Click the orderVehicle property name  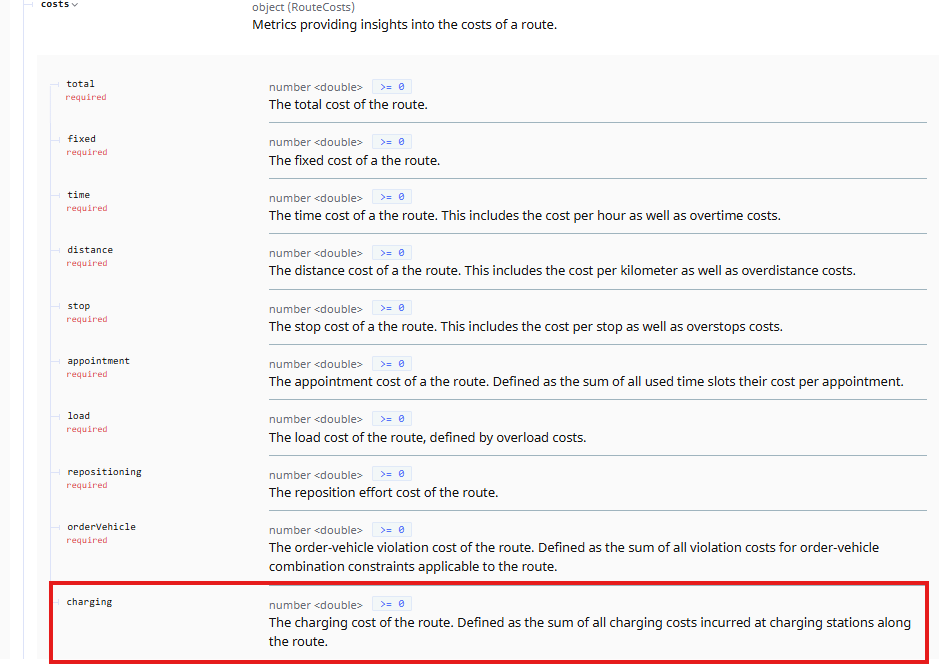click(101, 527)
